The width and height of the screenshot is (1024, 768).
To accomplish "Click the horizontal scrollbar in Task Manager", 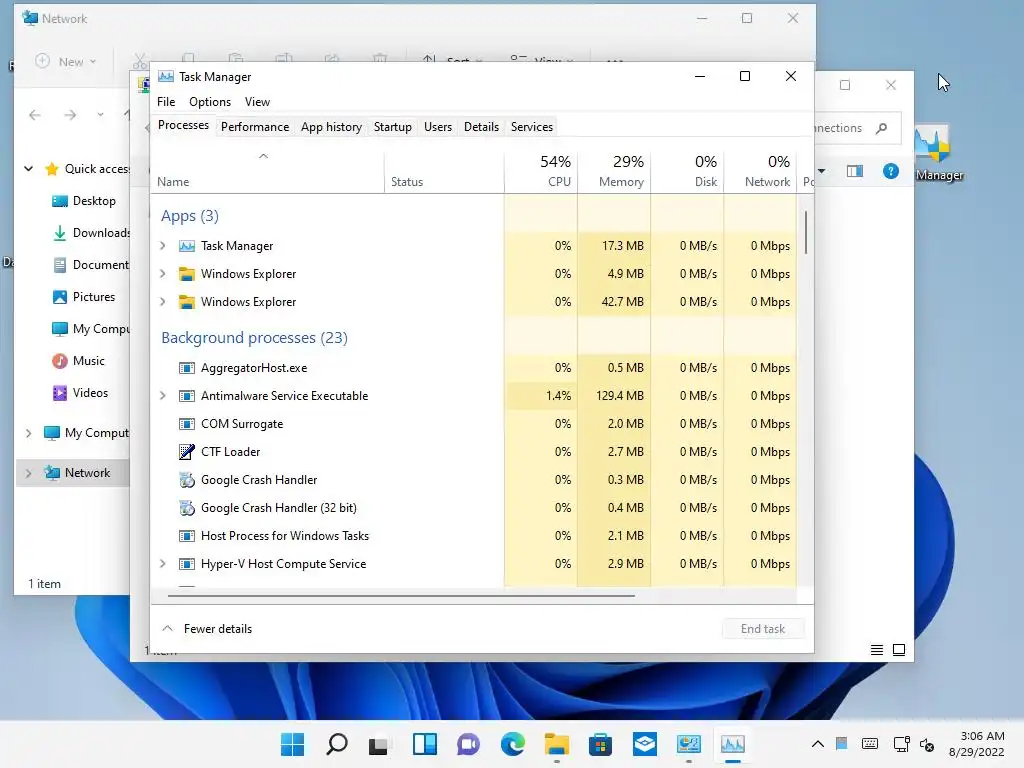I will pyautogui.click(x=401, y=596).
